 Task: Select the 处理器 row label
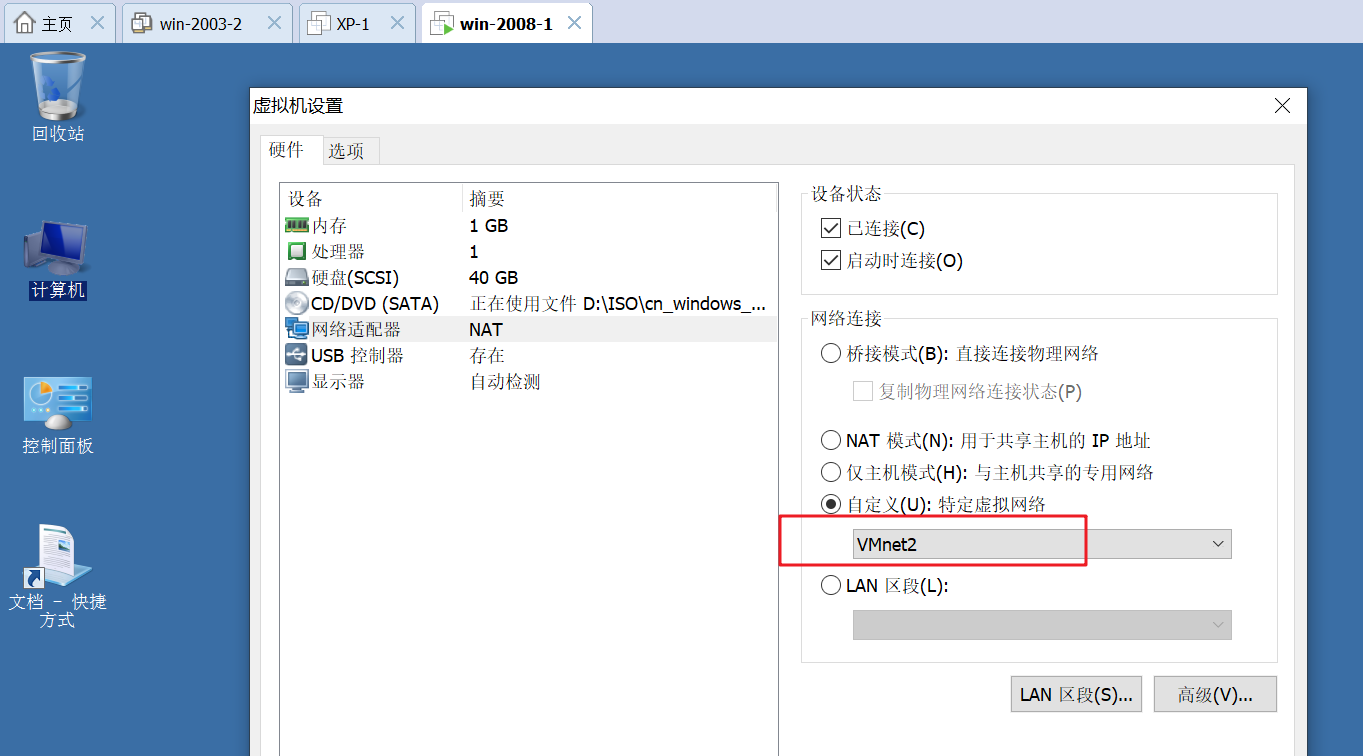click(x=338, y=252)
